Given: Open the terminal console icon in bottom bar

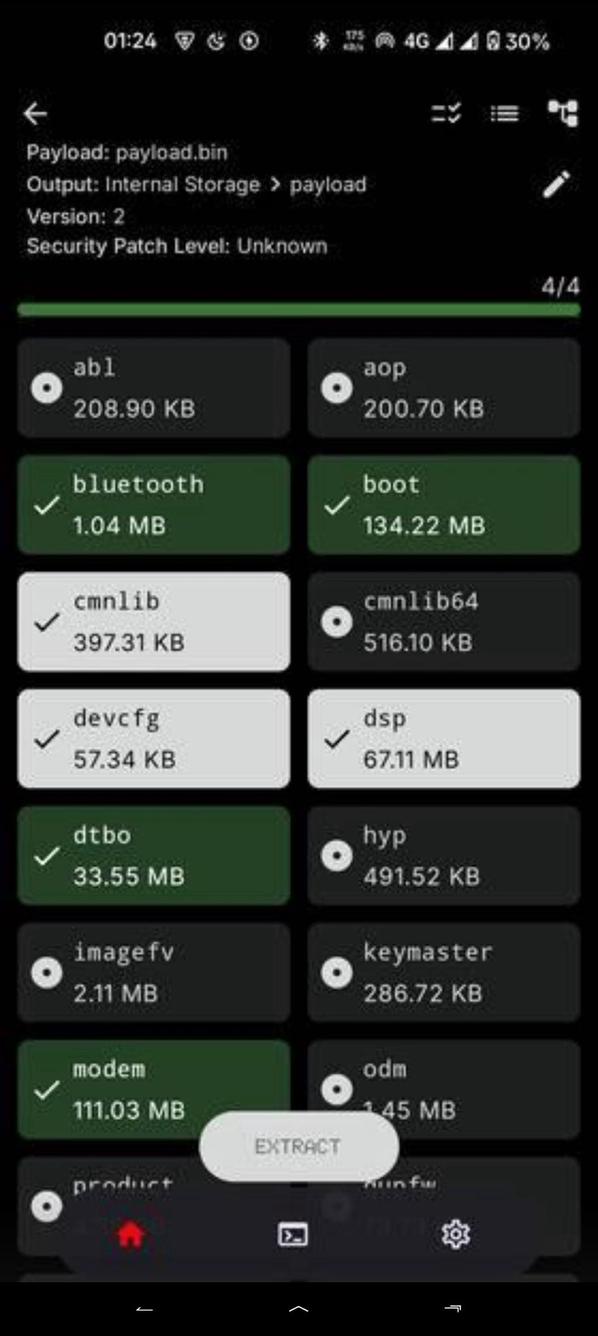Looking at the screenshot, I should pos(291,1234).
